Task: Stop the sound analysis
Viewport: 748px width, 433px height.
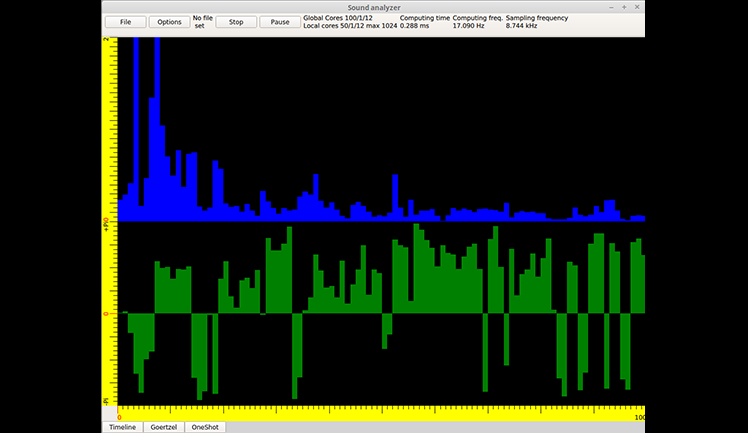Action: (236, 22)
